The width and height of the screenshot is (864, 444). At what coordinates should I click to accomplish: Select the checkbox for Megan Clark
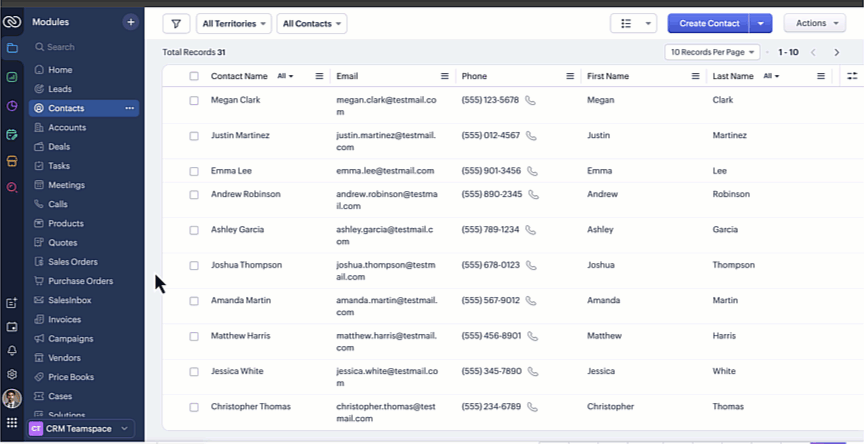pyautogui.click(x=194, y=100)
